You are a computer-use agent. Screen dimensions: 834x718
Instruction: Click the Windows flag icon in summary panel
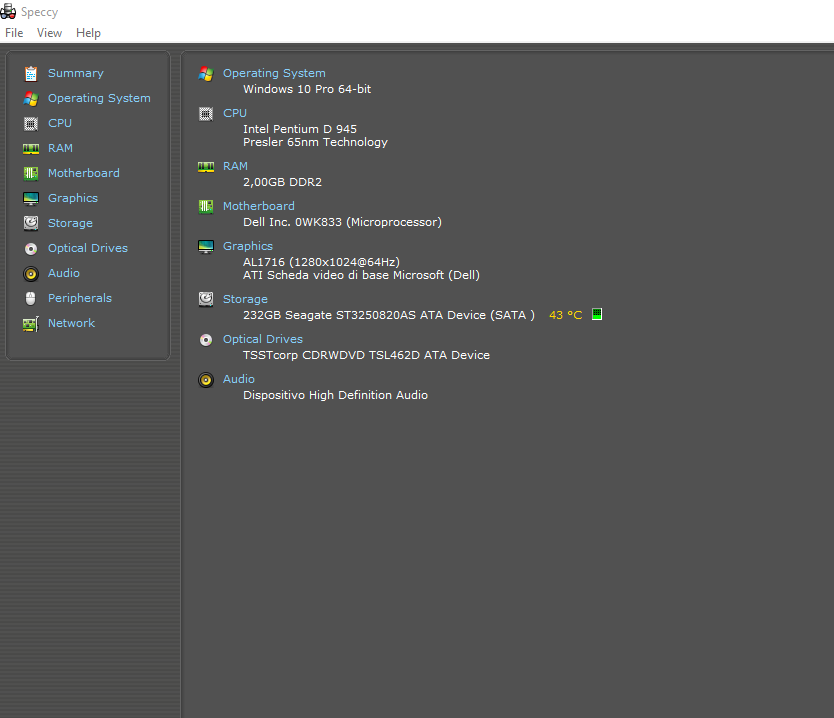pyautogui.click(x=206, y=73)
